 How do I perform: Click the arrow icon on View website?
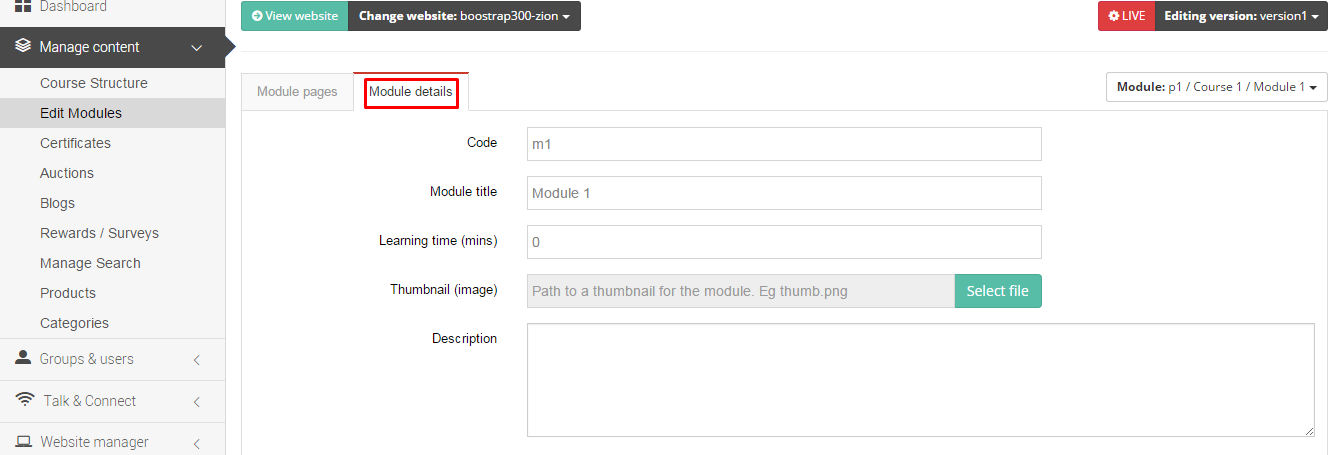coord(258,16)
